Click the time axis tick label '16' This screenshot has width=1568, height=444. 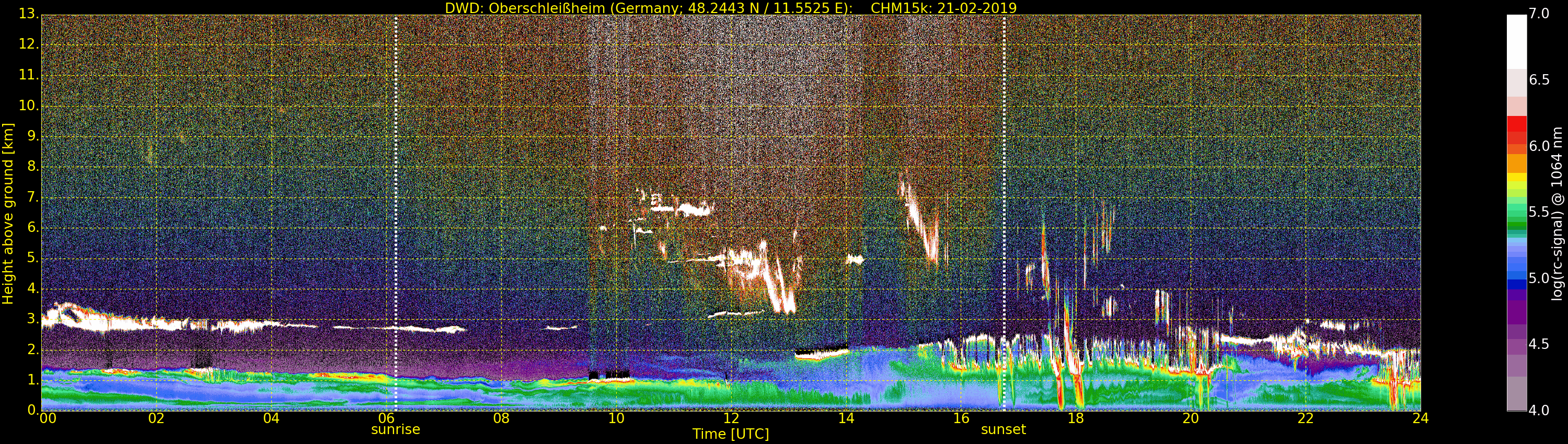point(961,418)
